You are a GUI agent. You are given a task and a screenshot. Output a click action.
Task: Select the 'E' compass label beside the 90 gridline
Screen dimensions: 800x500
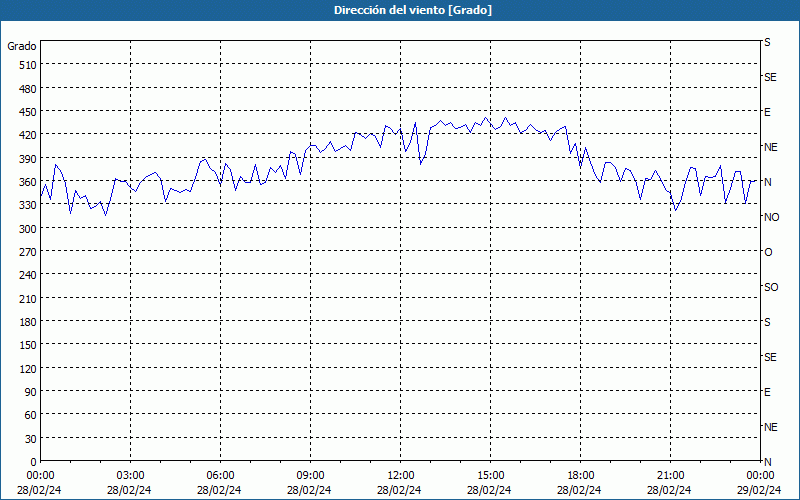point(767,392)
